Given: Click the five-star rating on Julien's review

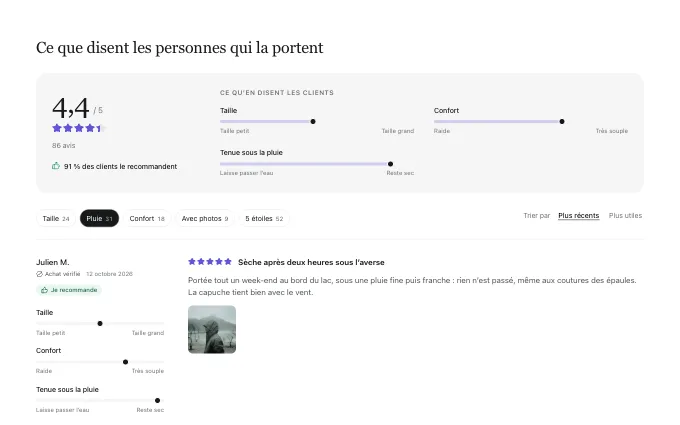Looking at the screenshot, I should coord(210,262).
